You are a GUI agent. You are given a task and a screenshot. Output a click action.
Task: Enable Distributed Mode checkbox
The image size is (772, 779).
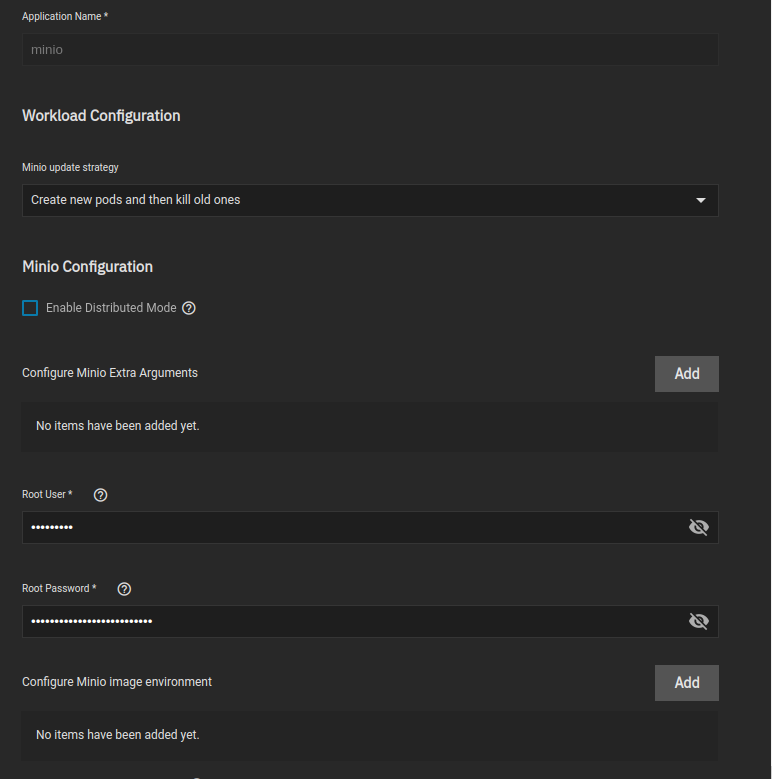(30, 308)
